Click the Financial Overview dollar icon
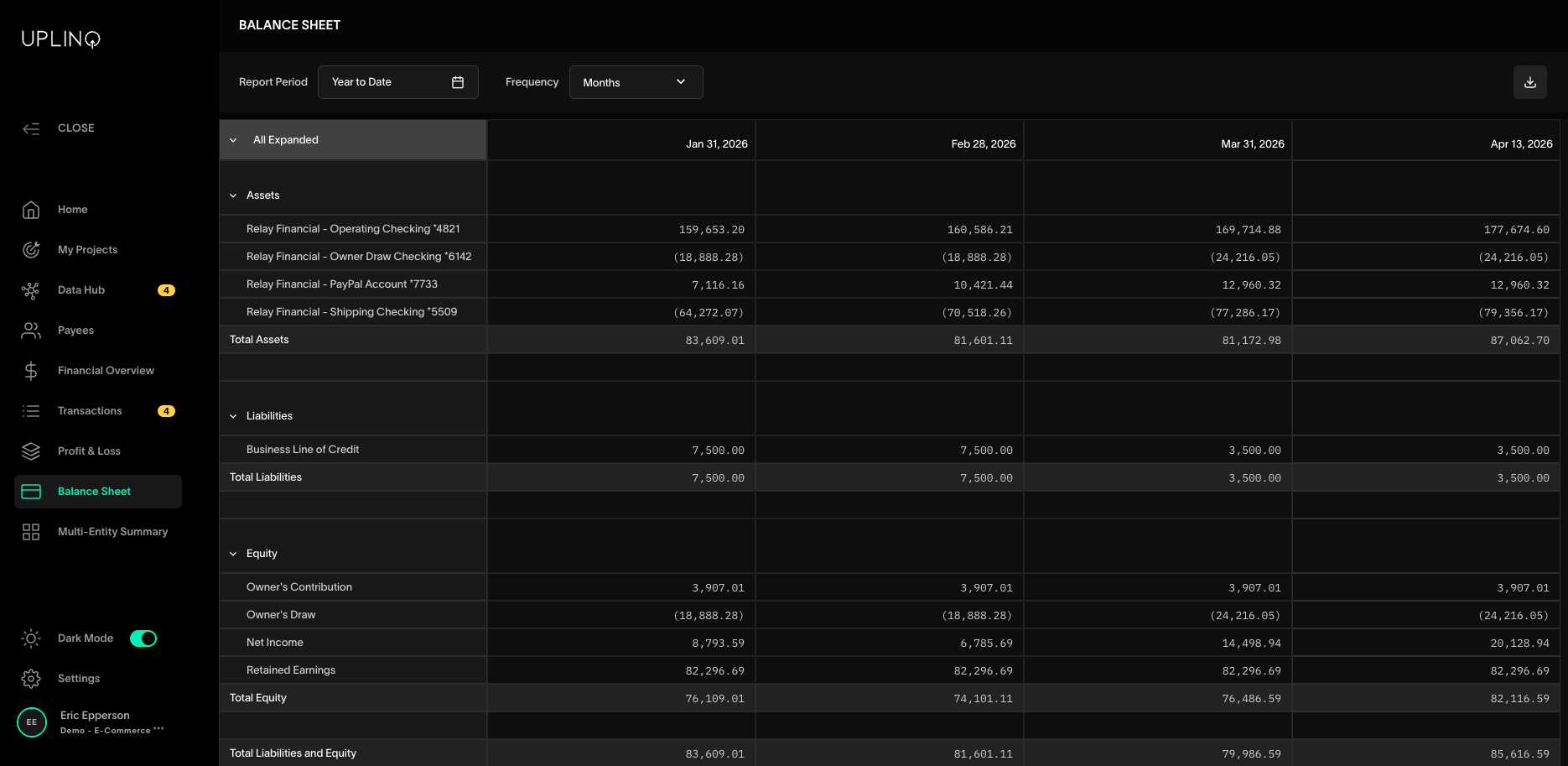This screenshot has height=766, width=1568. [31, 371]
